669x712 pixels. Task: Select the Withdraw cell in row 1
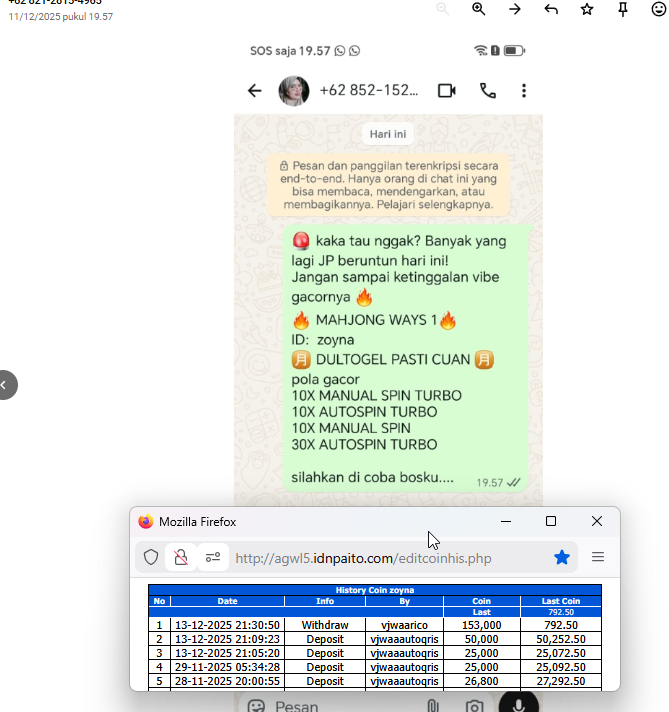[325, 625]
